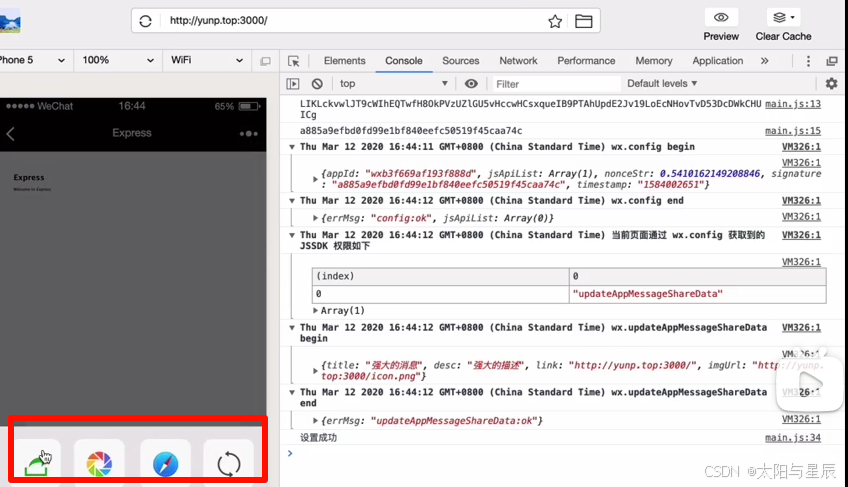The image size is (848, 487).
Task: Expand the title 强大的消息 object
Action: click(315, 371)
